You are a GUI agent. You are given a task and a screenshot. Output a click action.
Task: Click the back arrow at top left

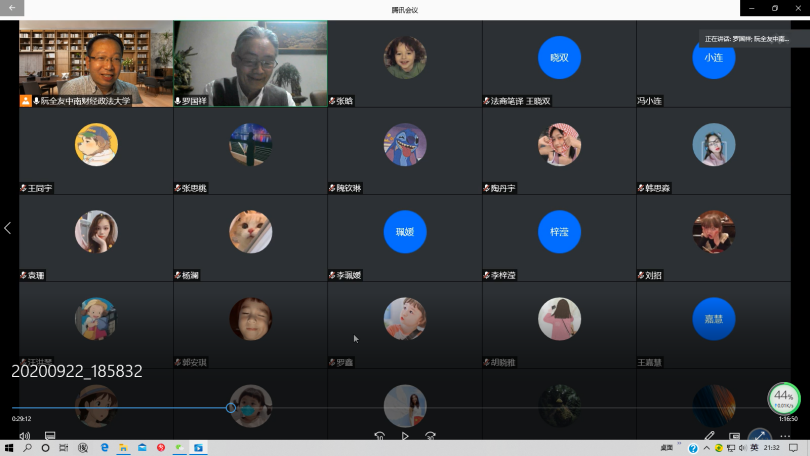[10, 9]
